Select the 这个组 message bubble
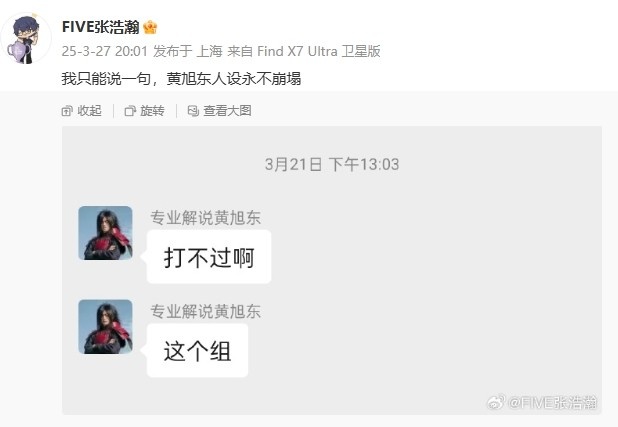618x427 pixels. point(197,351)
